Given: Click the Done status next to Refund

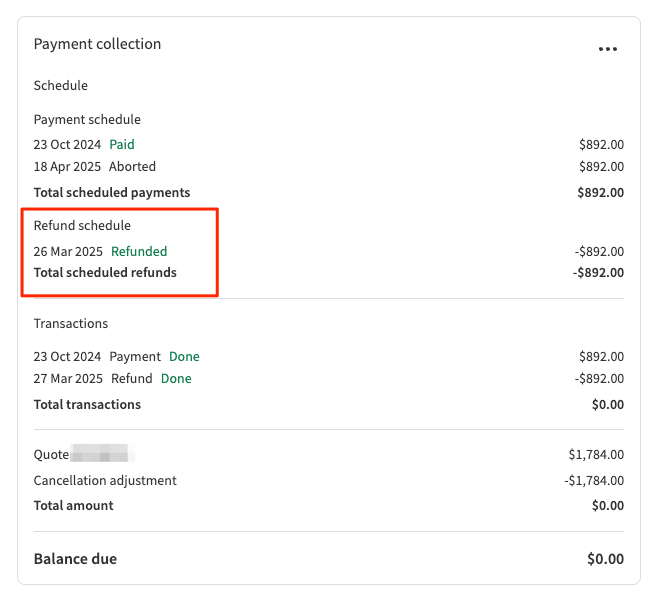Looking at the screenshot, I should point(176,378).
